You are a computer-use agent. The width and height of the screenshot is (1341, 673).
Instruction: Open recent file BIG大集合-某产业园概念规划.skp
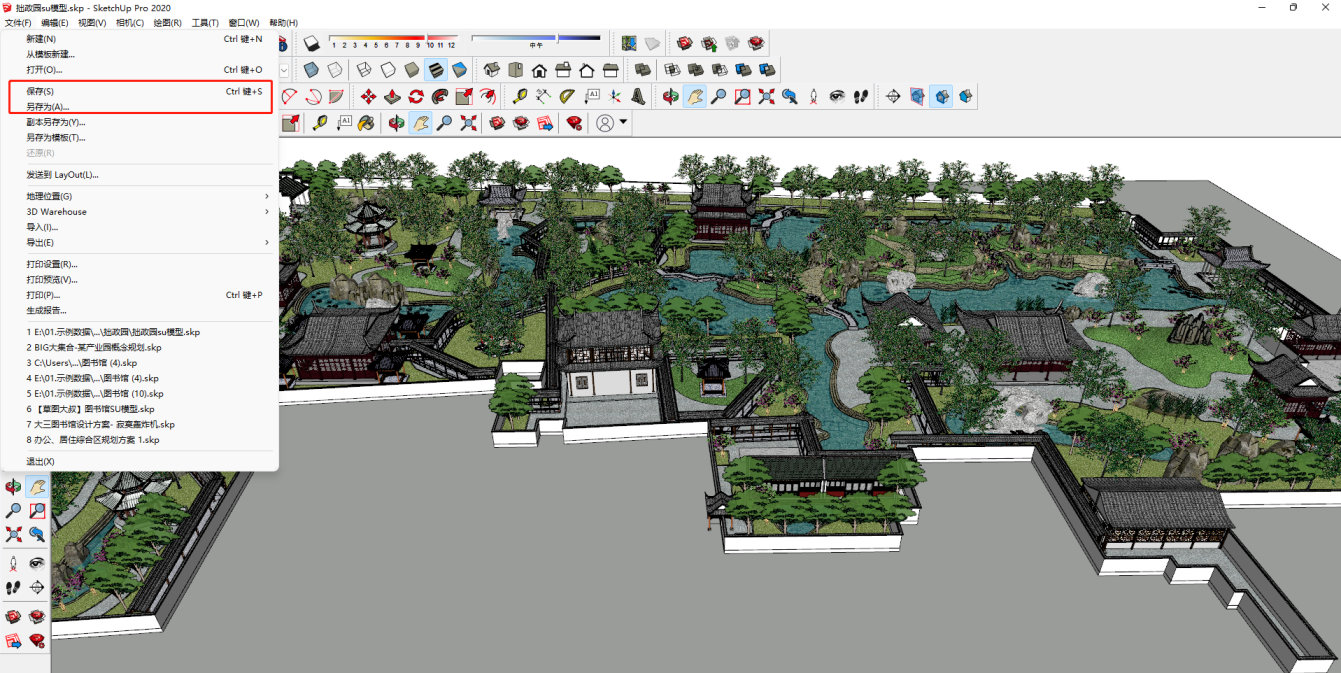click(94, 347)
